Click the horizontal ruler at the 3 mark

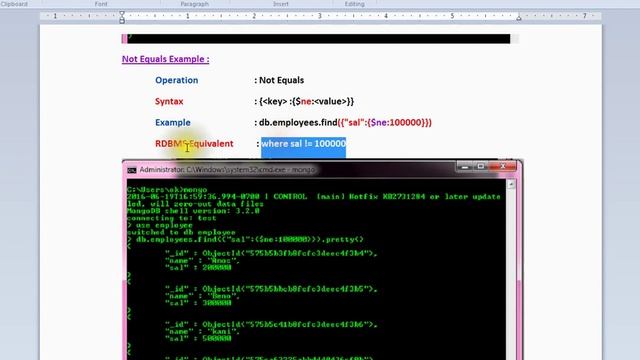320,16
